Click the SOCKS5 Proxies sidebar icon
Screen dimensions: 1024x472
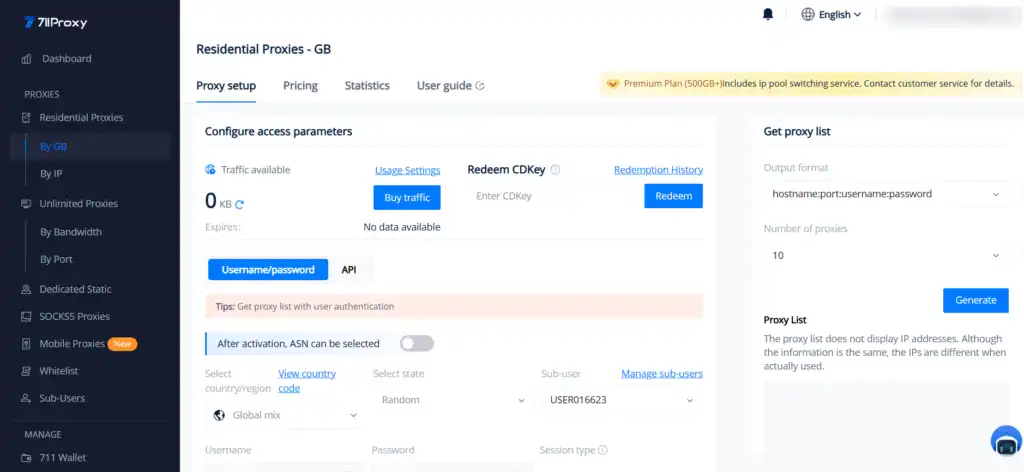[x=26, y=317]
